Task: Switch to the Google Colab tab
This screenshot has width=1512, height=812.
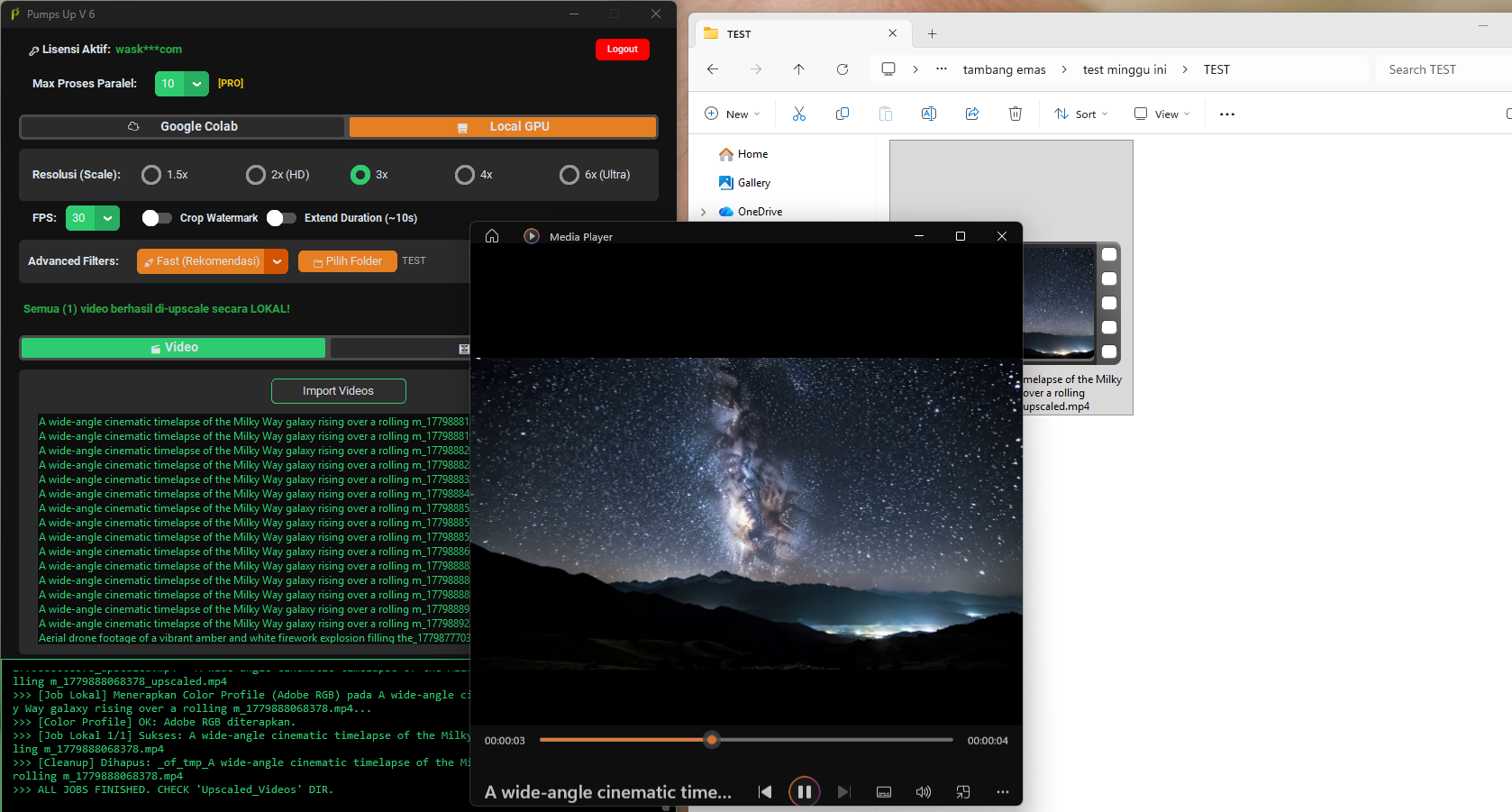Action: [x=183, y=127]
